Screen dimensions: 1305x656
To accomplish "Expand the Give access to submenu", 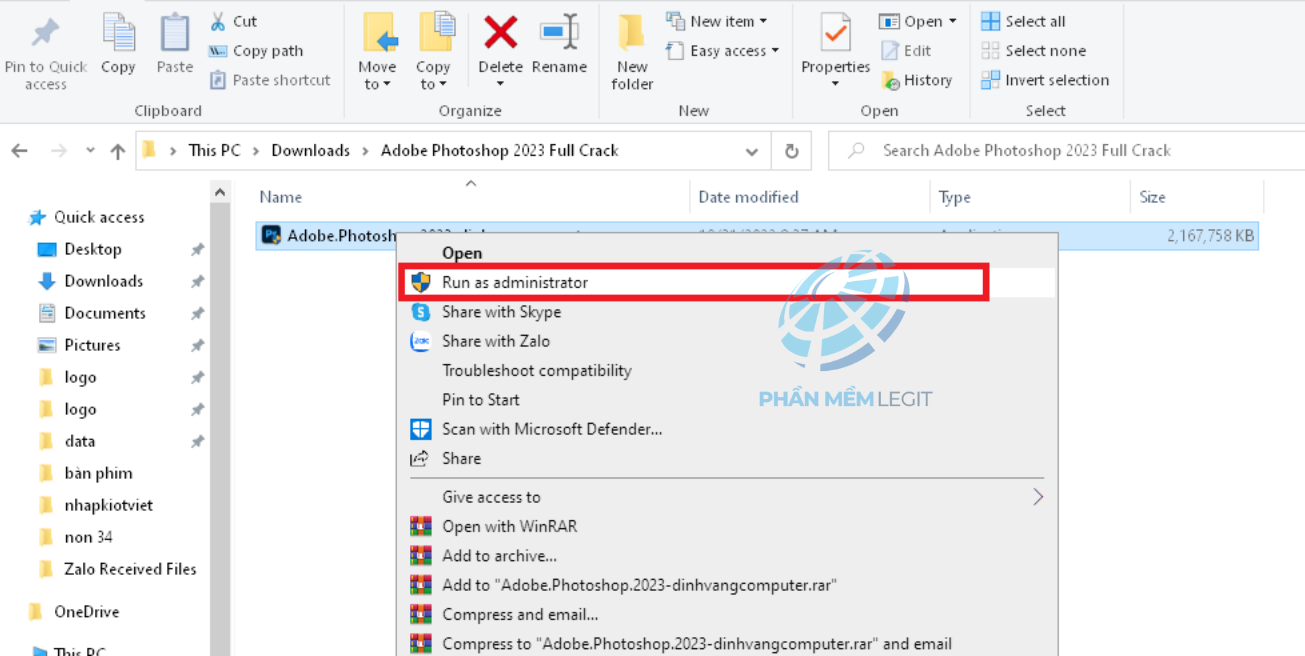I will [x=1037, y=497].
